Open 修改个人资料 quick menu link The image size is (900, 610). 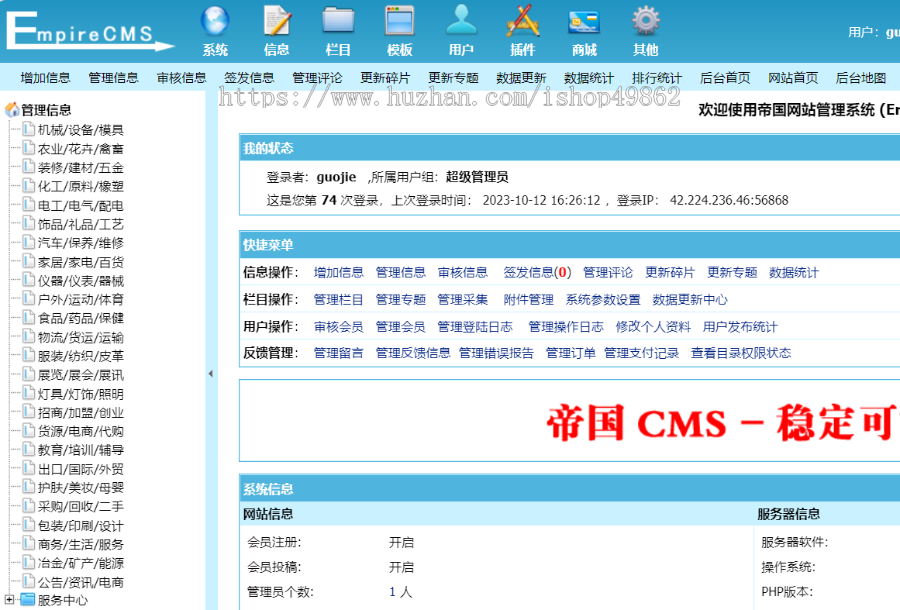point(653,326)
